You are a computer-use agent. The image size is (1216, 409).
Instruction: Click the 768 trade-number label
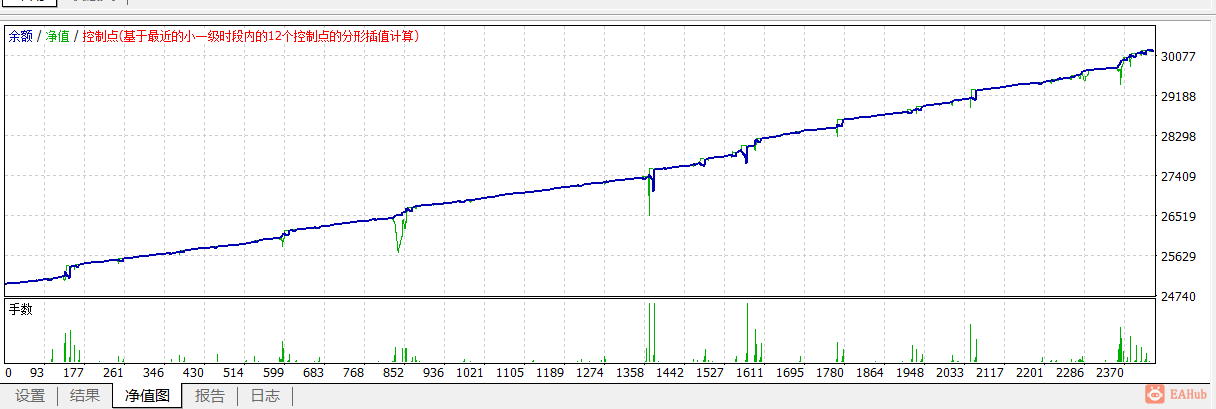click(353, 372)
